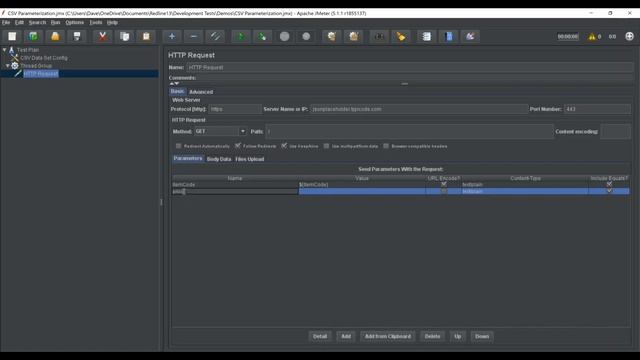The height and width of the screenshot is (360, 640).
Task: Open the Templates toolbar icon
Action: click(33, 36)
